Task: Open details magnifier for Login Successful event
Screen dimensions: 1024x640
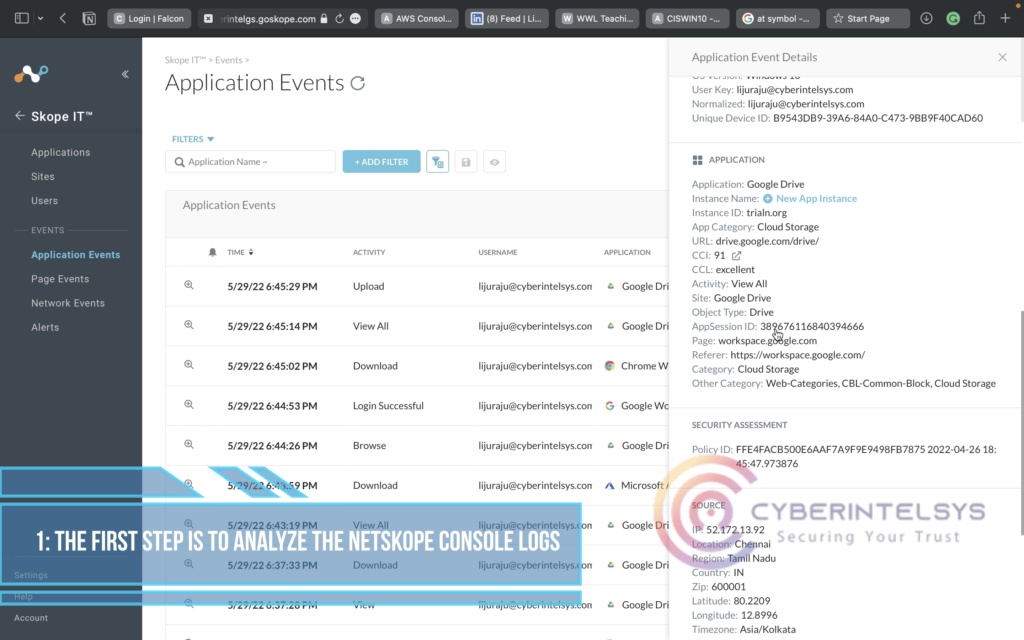Action: pos(189,405)
